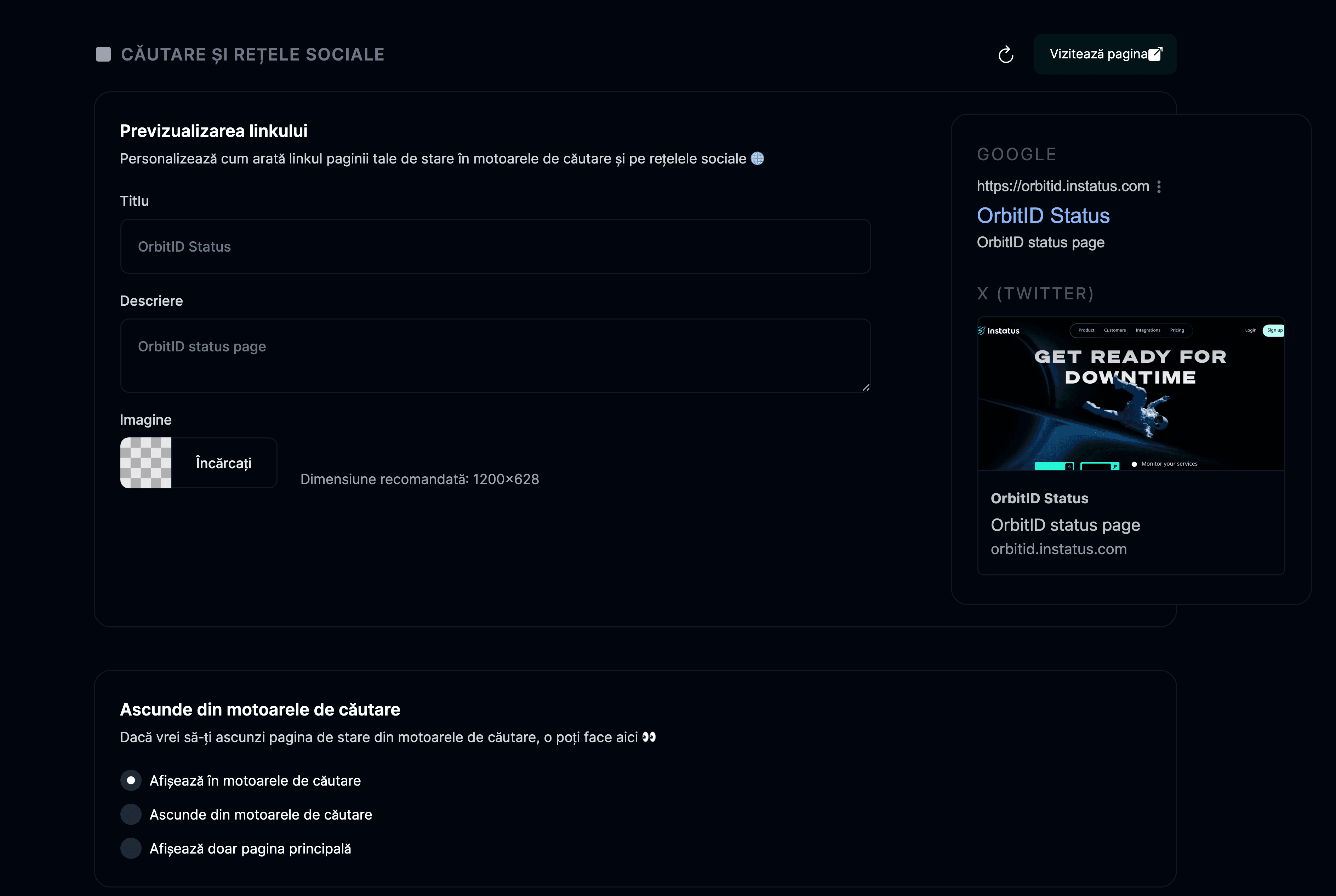Click the https://orbitid.instatus.com URL text
The width and height of the screenshot is (1336, 896).
1063,186
